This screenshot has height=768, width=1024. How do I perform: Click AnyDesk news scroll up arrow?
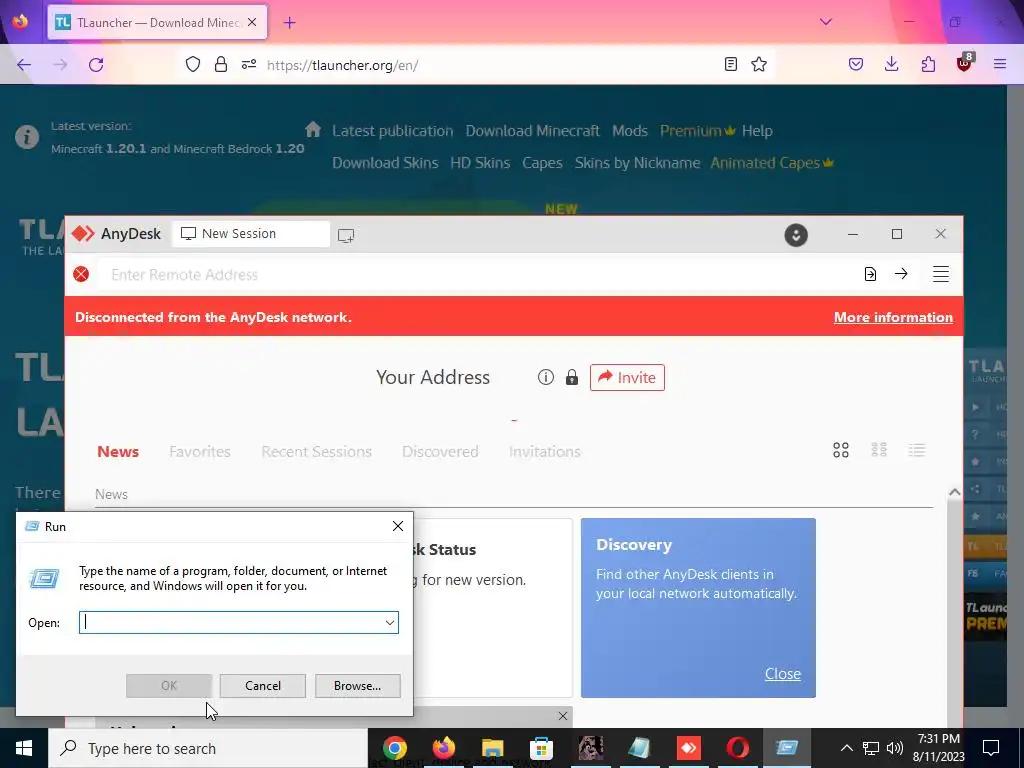click(x=954, y=492)
